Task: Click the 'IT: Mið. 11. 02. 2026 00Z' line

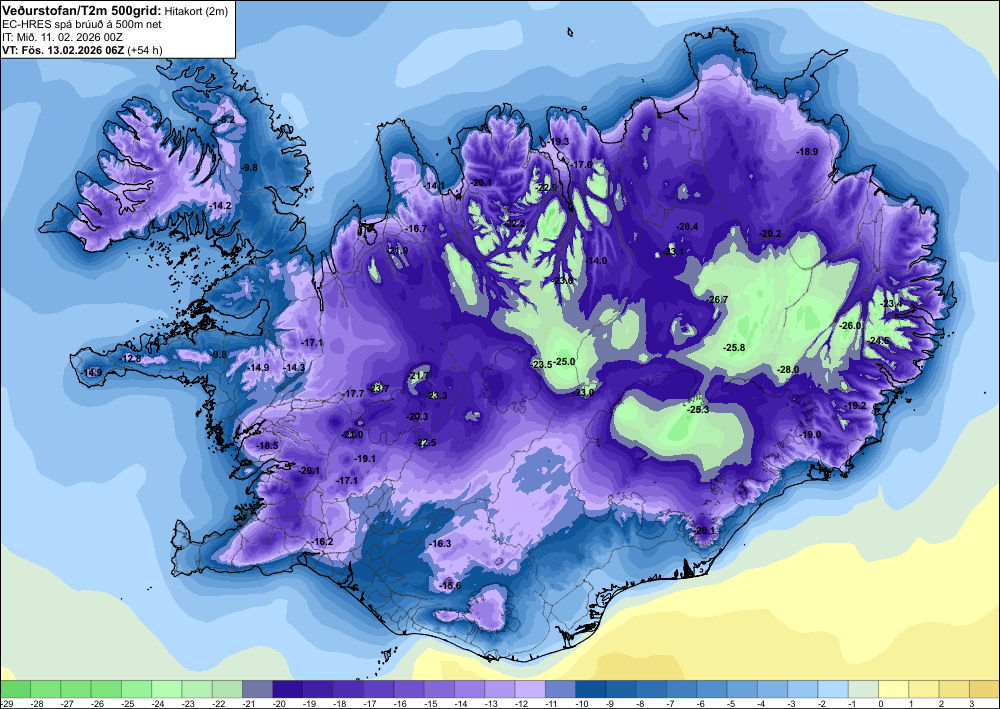Action: click(63, 37)
